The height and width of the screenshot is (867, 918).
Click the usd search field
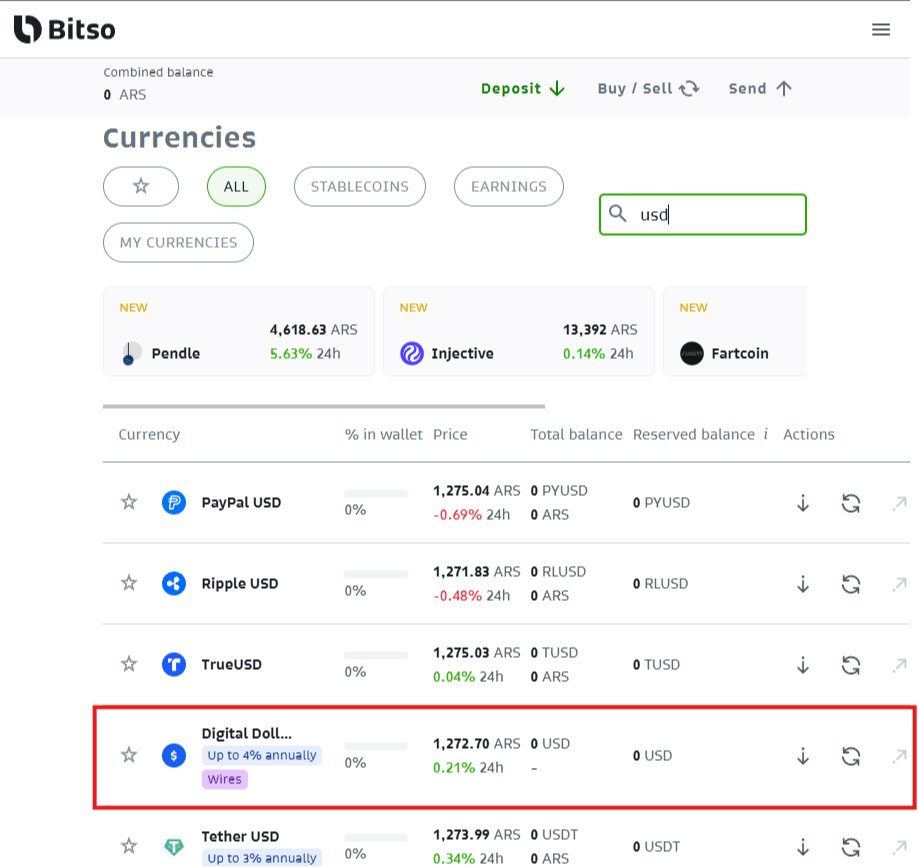(x=703, y=214)
